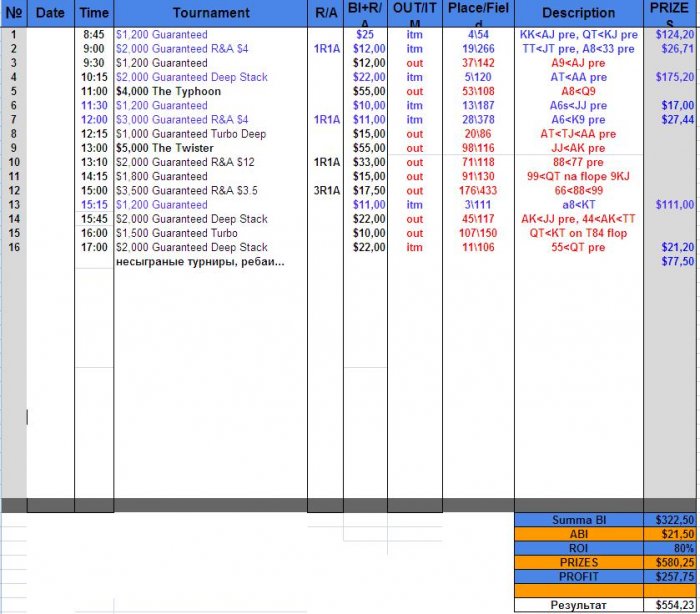This screenshot has width=700, height=614.
Task: Click the JJ<AK pre description cell
Action: [579, 148]
